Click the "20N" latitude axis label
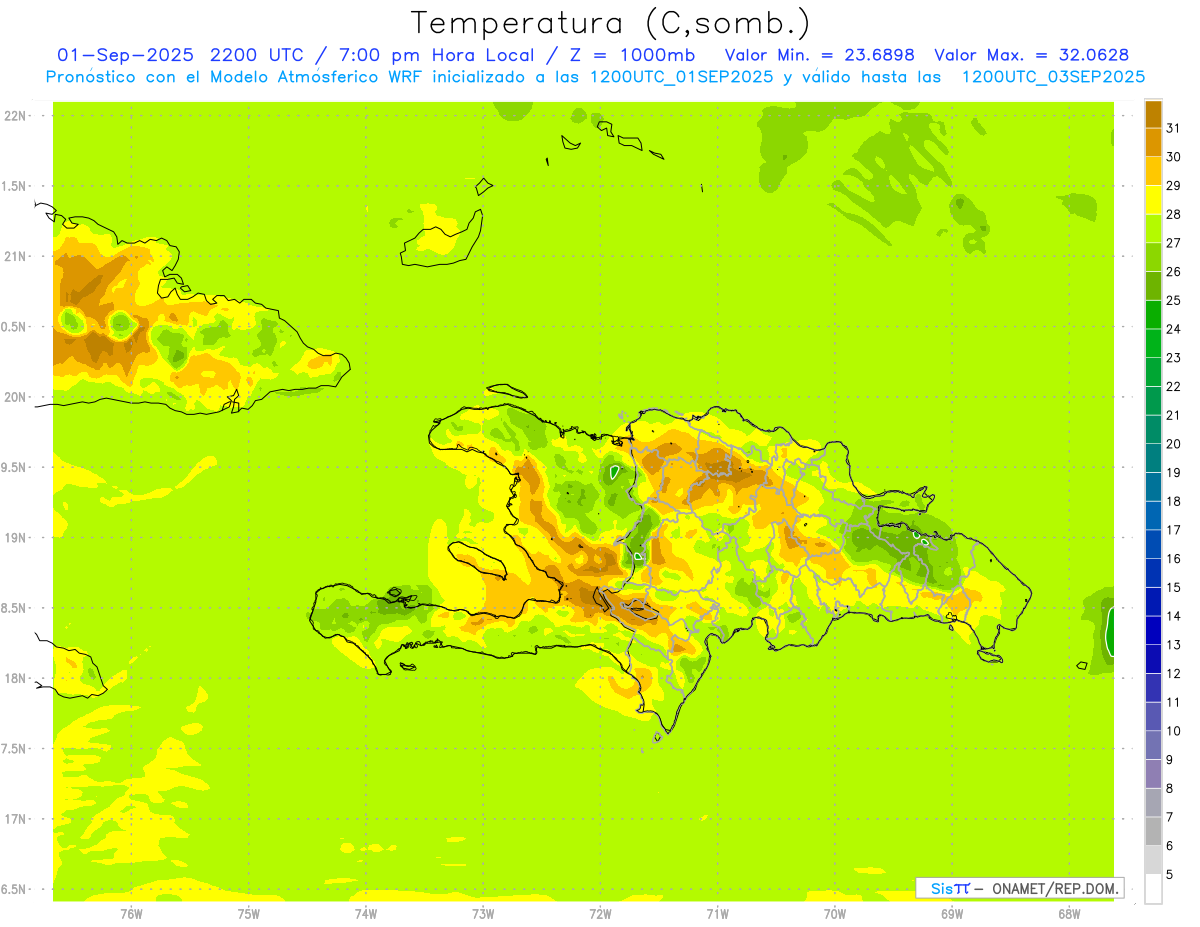The image size is (1200, 927). tap(15, 397)
